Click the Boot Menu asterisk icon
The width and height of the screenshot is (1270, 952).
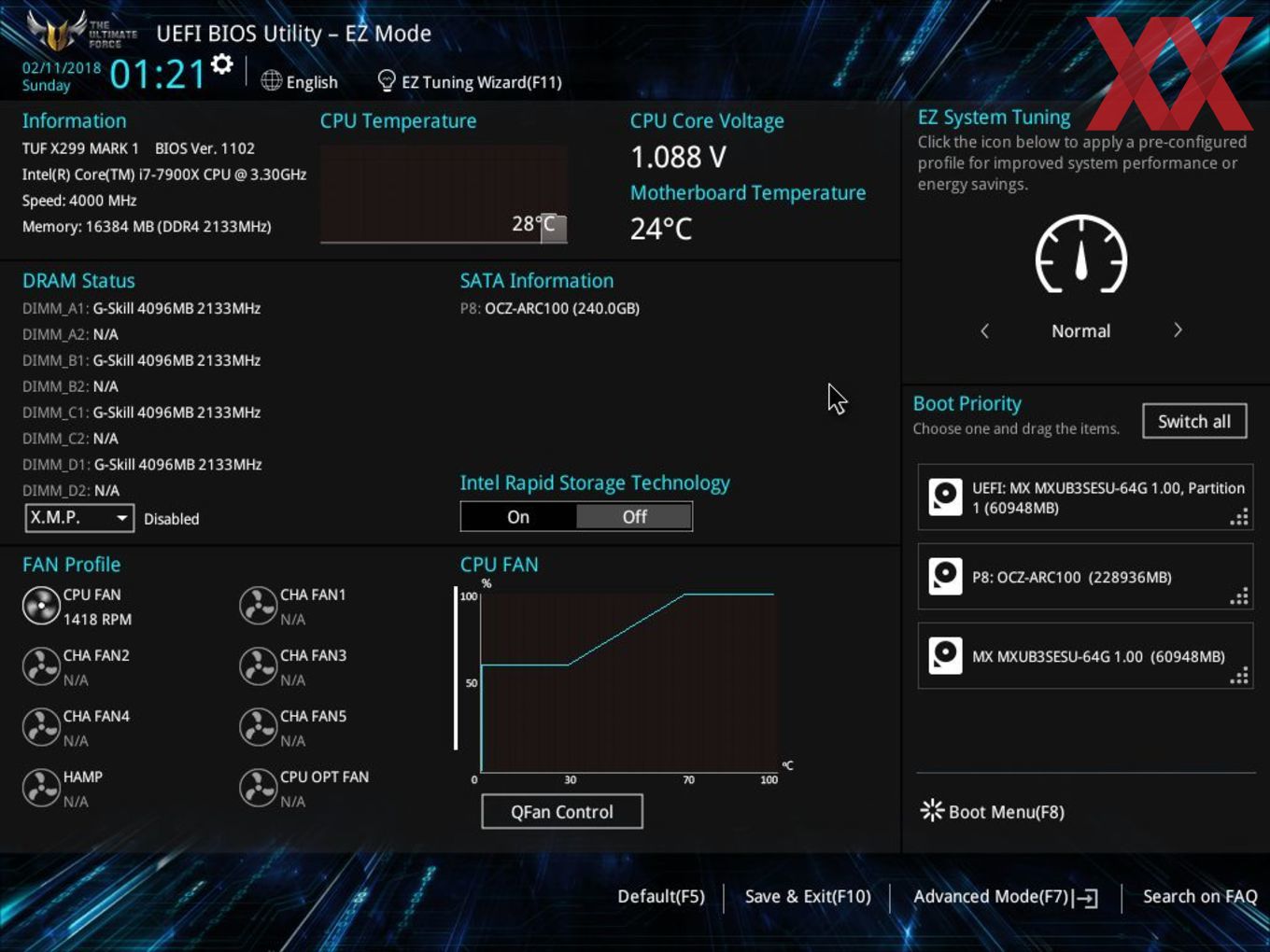point(932,810)
